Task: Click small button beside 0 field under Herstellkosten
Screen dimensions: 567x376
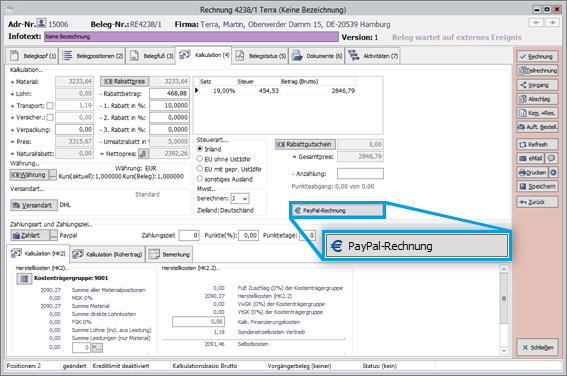Action: 97,348
